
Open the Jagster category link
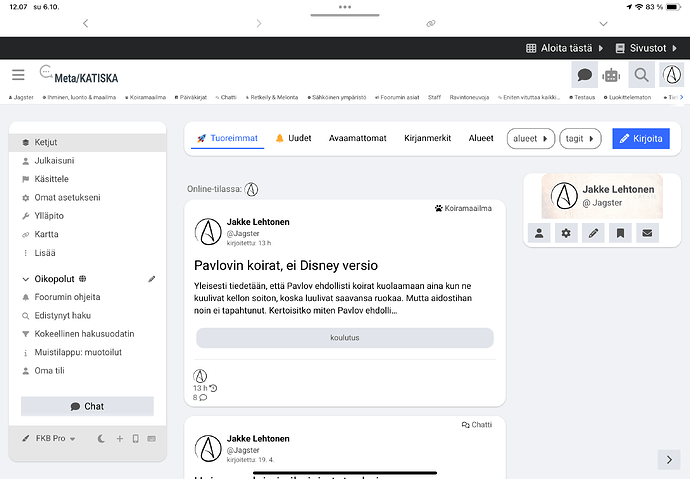coord(21,97)
